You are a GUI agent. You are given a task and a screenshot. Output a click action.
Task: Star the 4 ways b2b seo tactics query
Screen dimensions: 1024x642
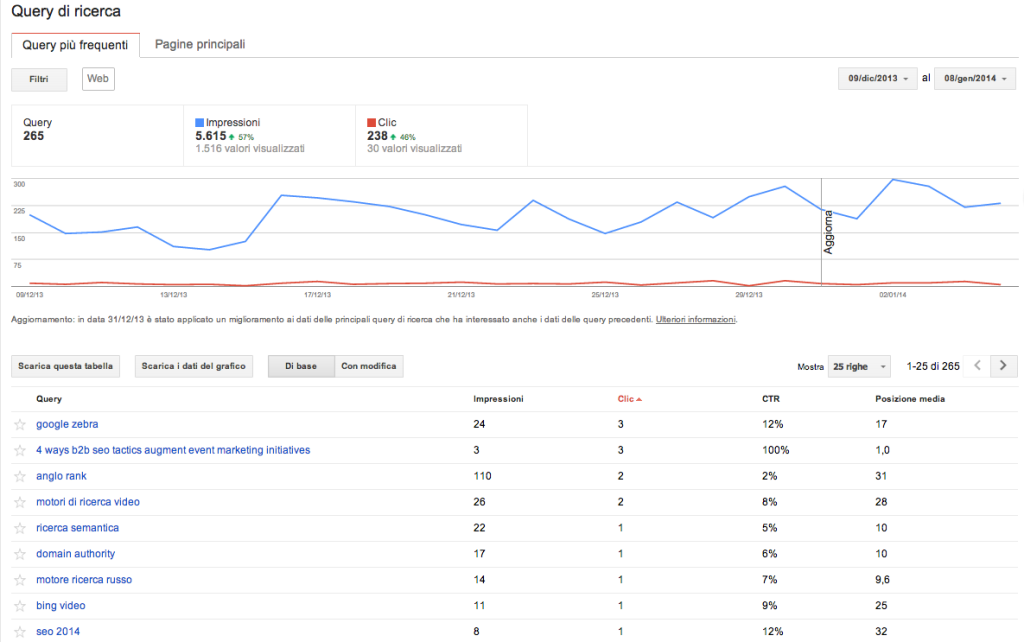[20, 451]
